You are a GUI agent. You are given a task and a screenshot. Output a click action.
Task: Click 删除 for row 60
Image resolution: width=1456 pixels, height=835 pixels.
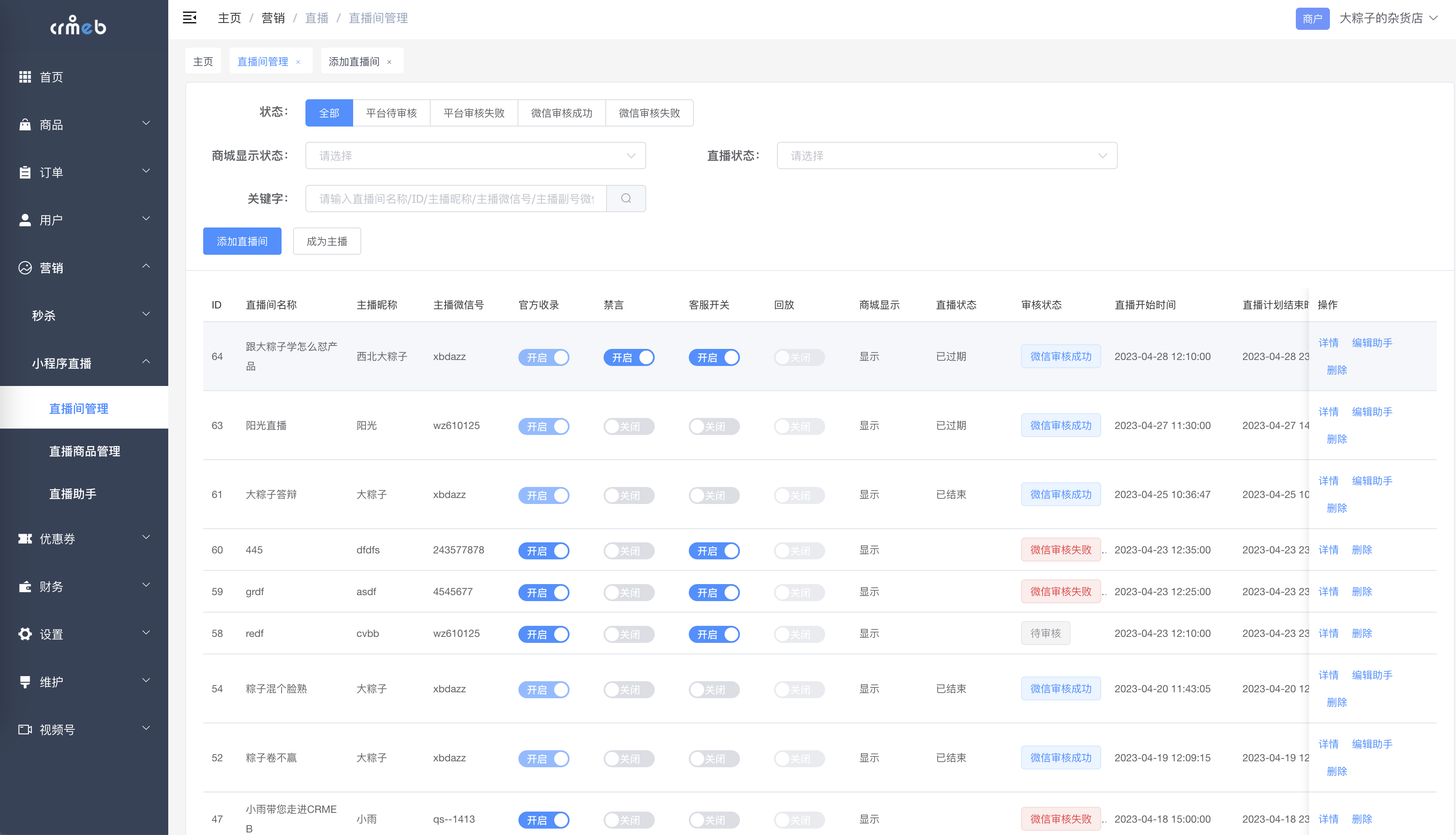(1362, 550)
